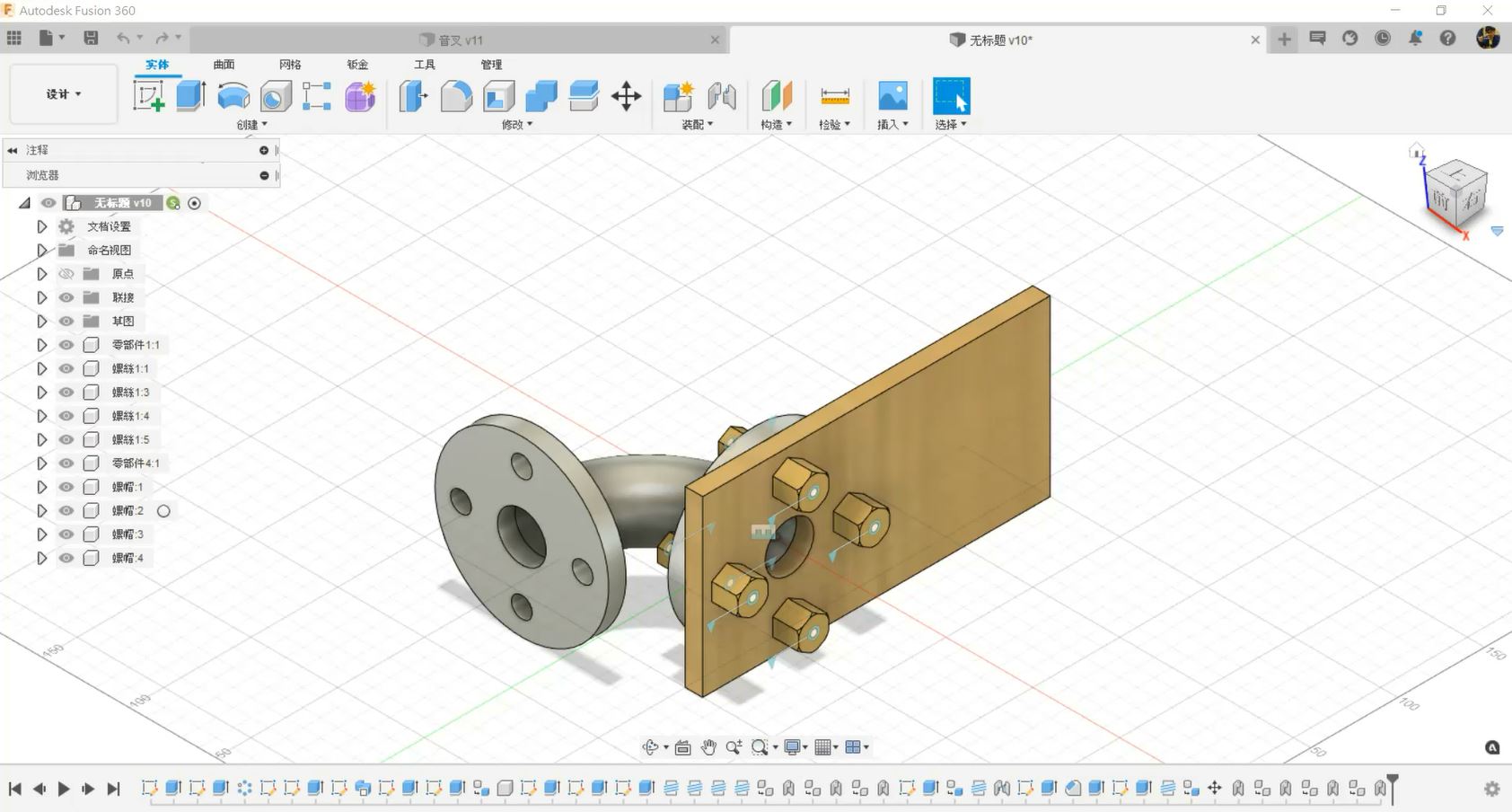Open timeline settings gear
This screenshot has height=812, width=1512.
(x=1492, y=789)
